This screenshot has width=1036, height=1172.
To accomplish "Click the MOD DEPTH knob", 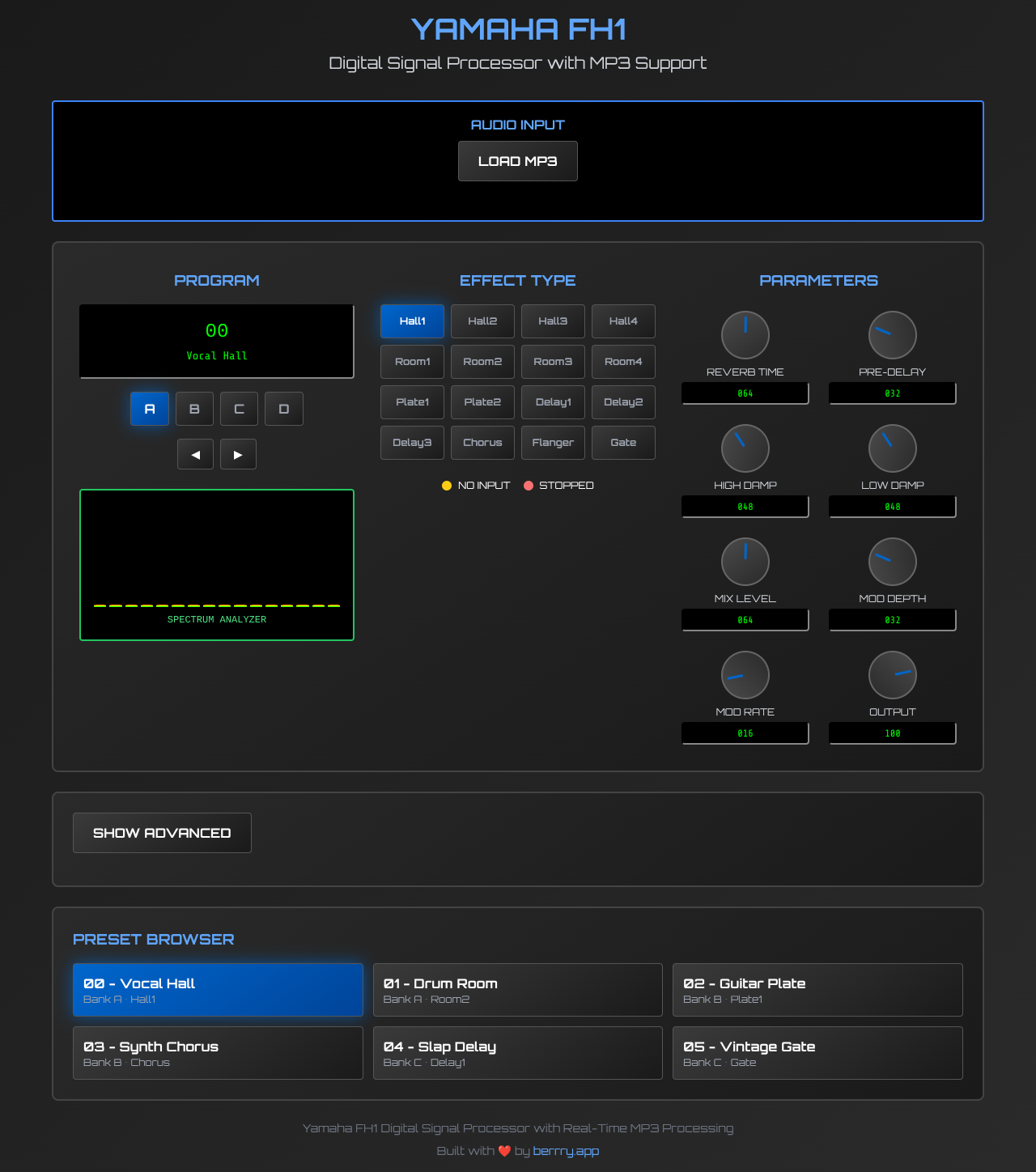I will 892,561.
